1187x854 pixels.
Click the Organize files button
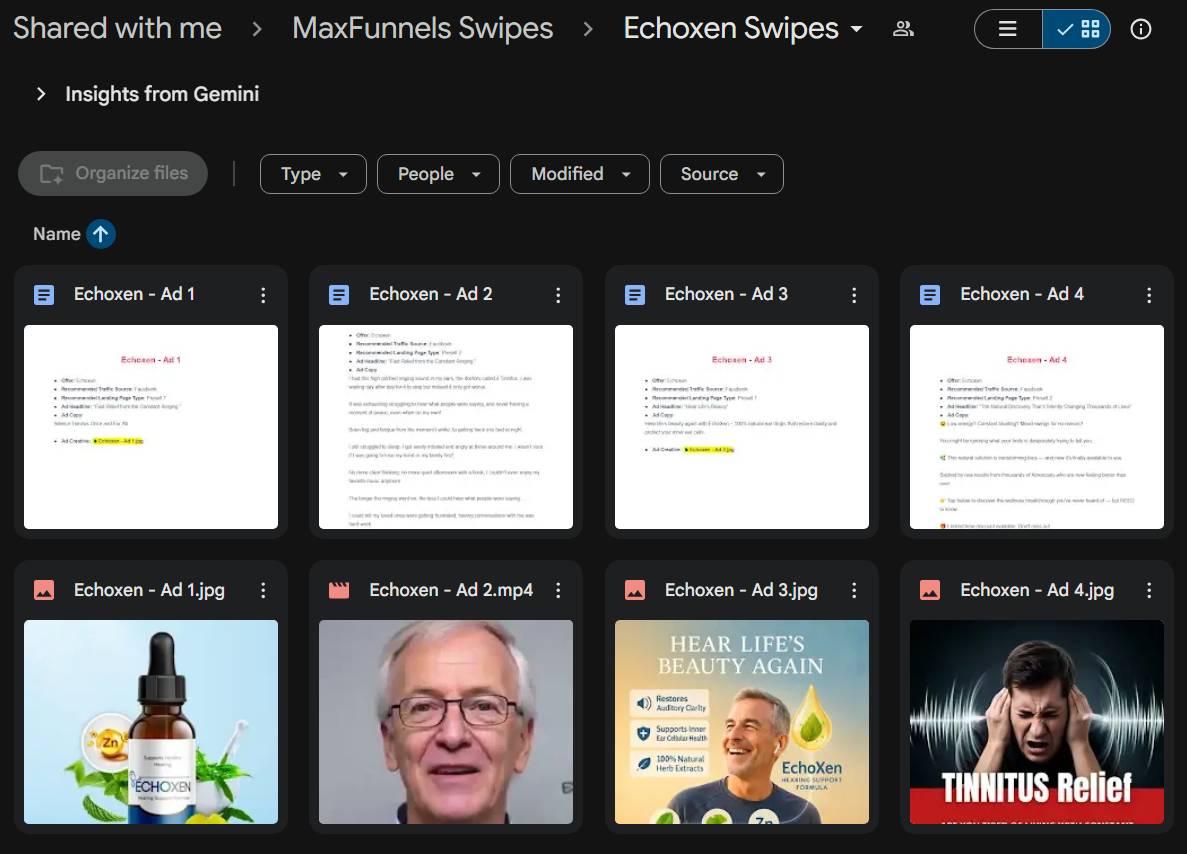[x=113, y=174]
